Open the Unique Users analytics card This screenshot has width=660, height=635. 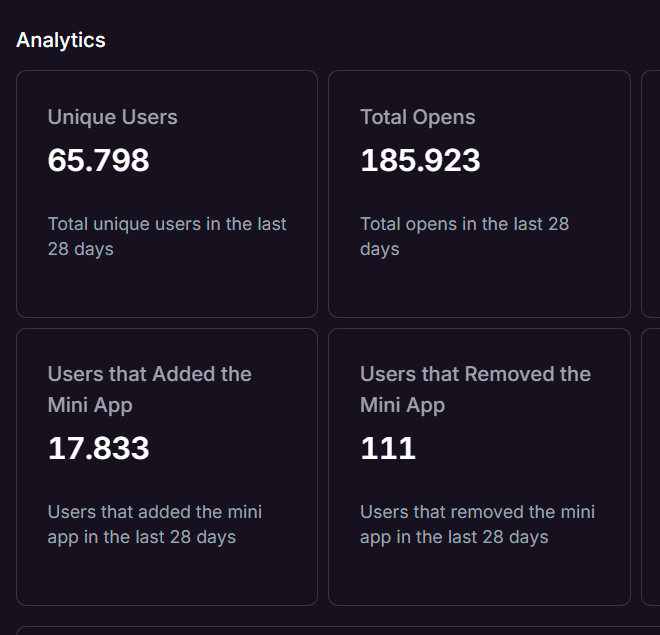[x=167, y=194]
